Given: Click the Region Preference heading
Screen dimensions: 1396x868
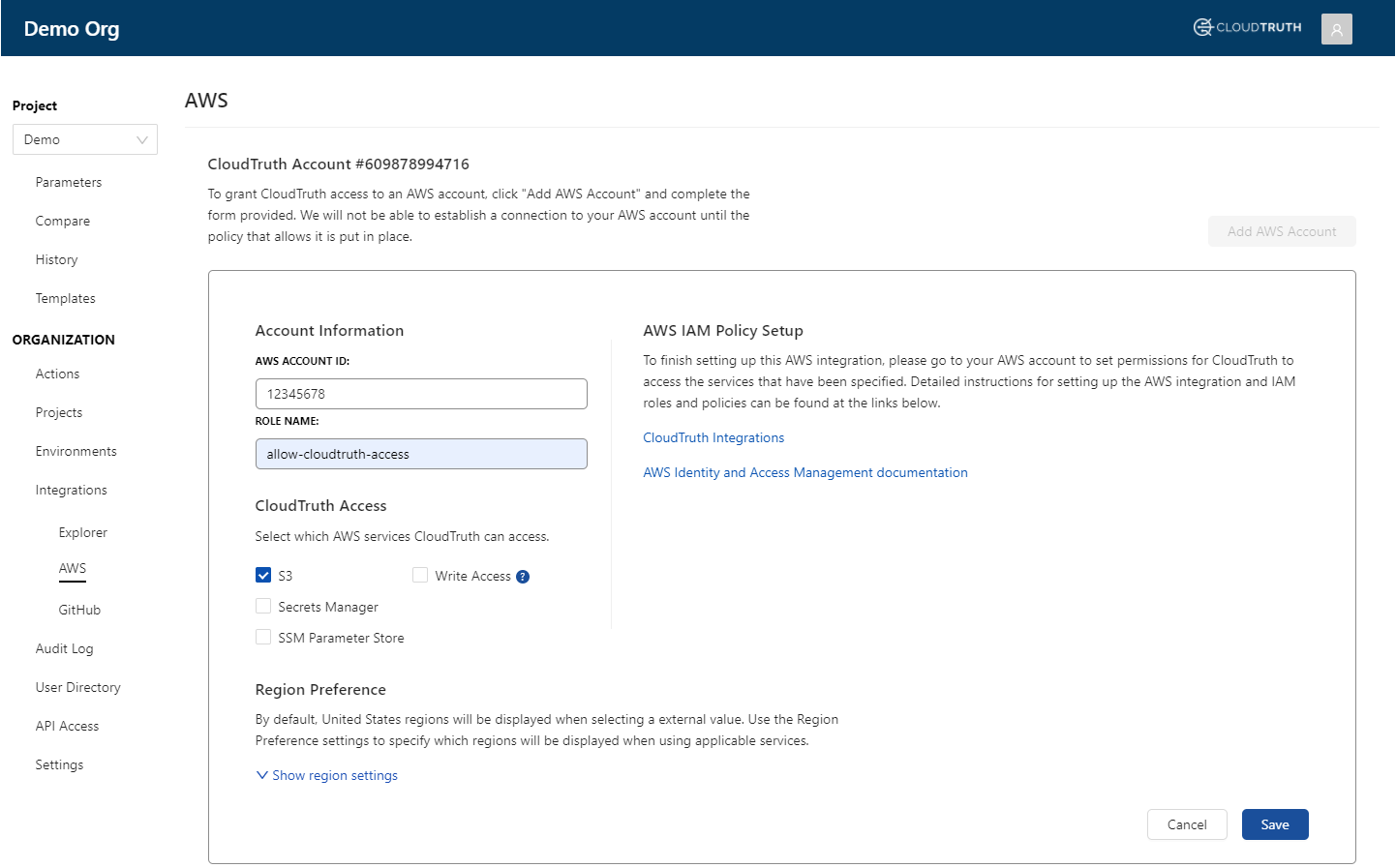Looking at the screenshot, I should pyautogui.click(x=320, y=689).
